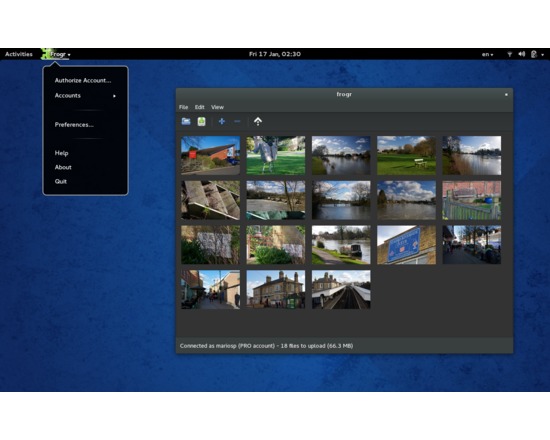Screen dimensions: 550x440
Task: Open the en keyboard language dropdown
Action: tap(487, 54)
